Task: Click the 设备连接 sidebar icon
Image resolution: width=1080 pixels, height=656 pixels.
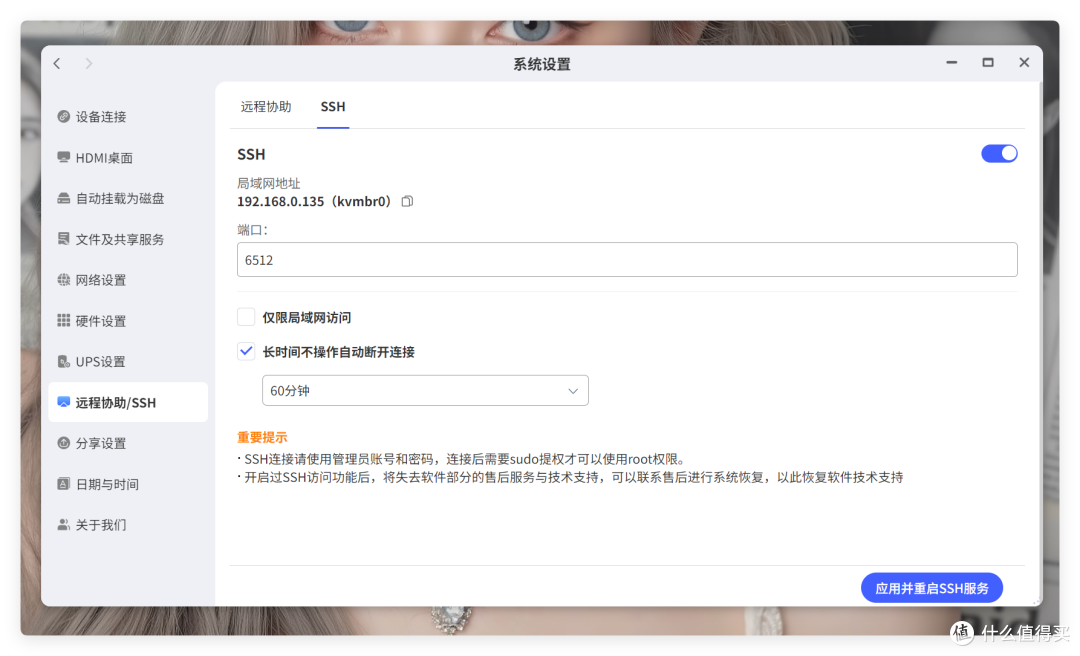Action: pos(63,116)
